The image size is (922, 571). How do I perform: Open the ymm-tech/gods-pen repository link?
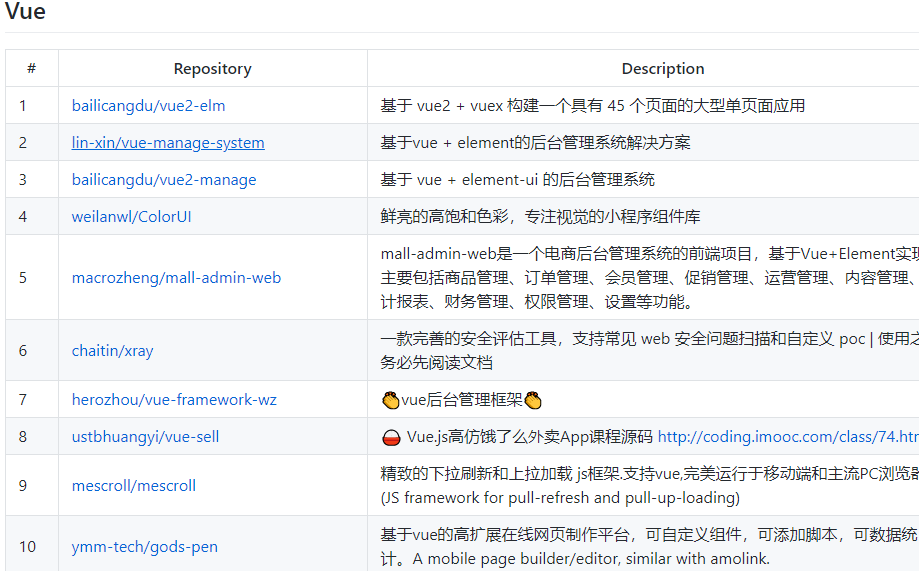pos(145,547)
